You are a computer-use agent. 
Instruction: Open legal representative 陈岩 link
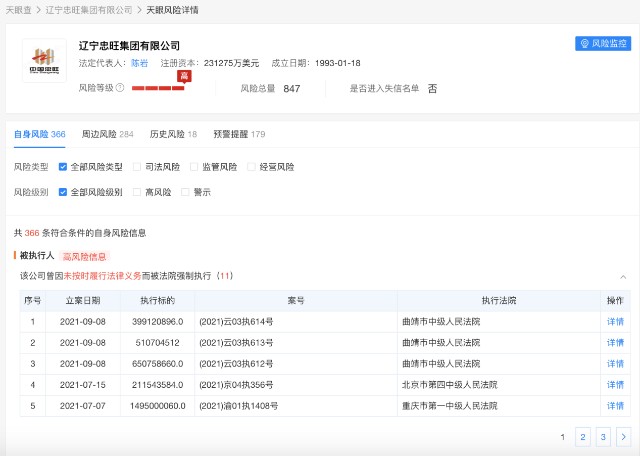(139, 63)
